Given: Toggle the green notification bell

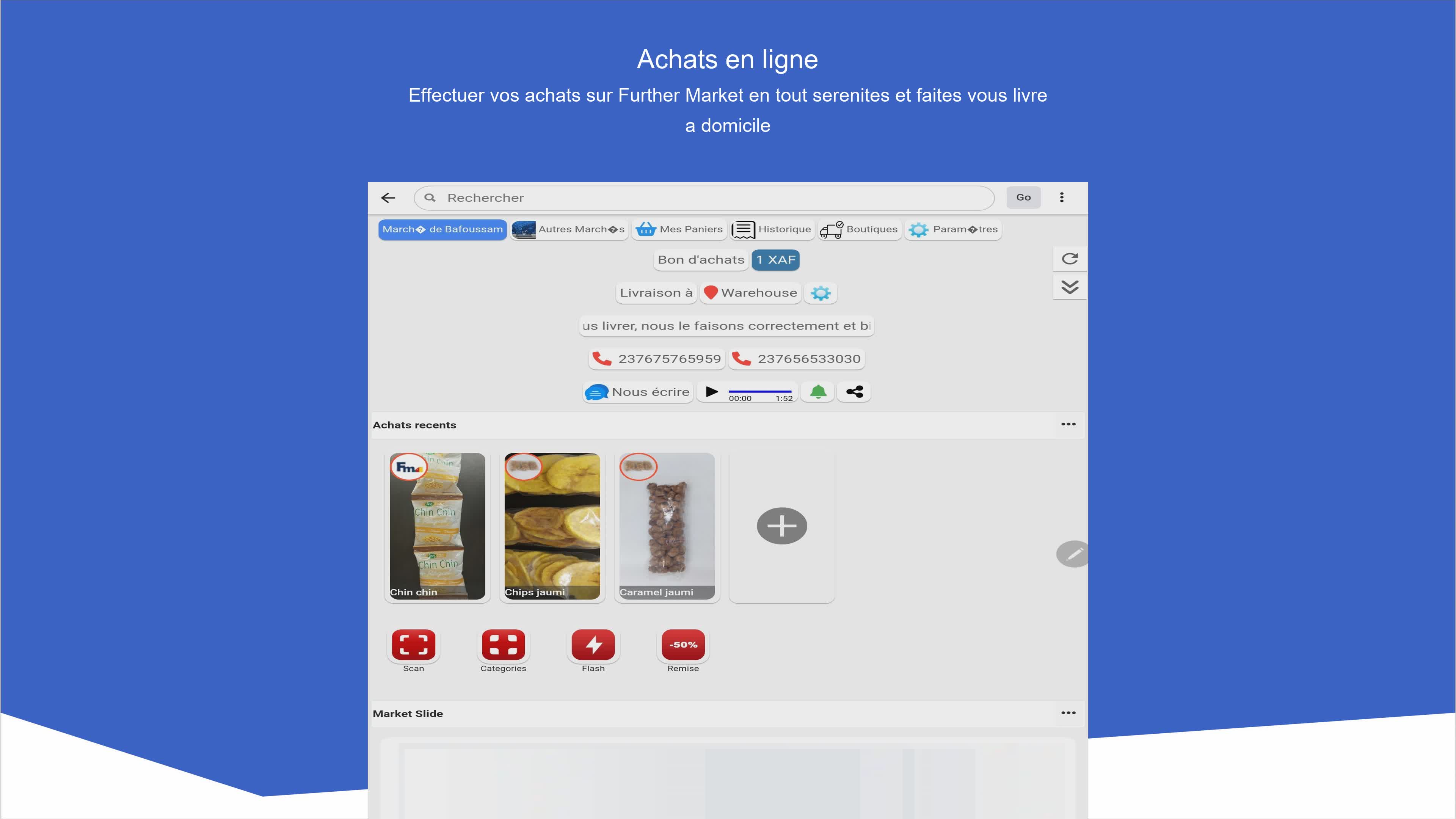Looking at the screenshot, I should pyautogui.click(x=818, y=392).
